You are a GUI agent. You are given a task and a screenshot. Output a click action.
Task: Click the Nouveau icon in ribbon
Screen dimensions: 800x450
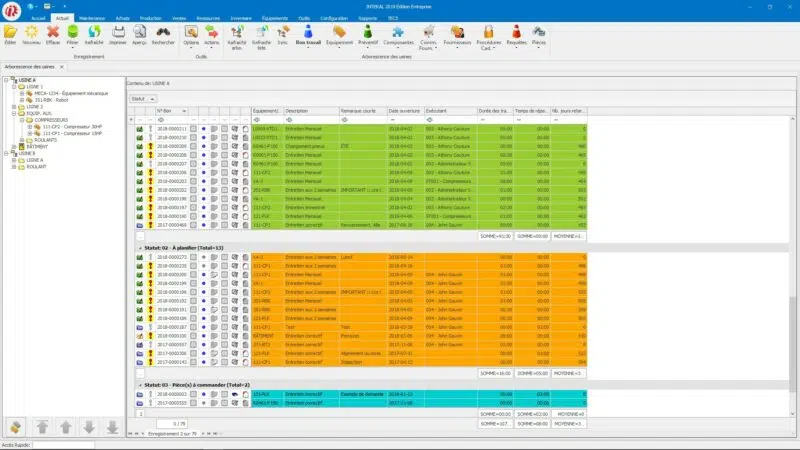click(x=32, y=34)
